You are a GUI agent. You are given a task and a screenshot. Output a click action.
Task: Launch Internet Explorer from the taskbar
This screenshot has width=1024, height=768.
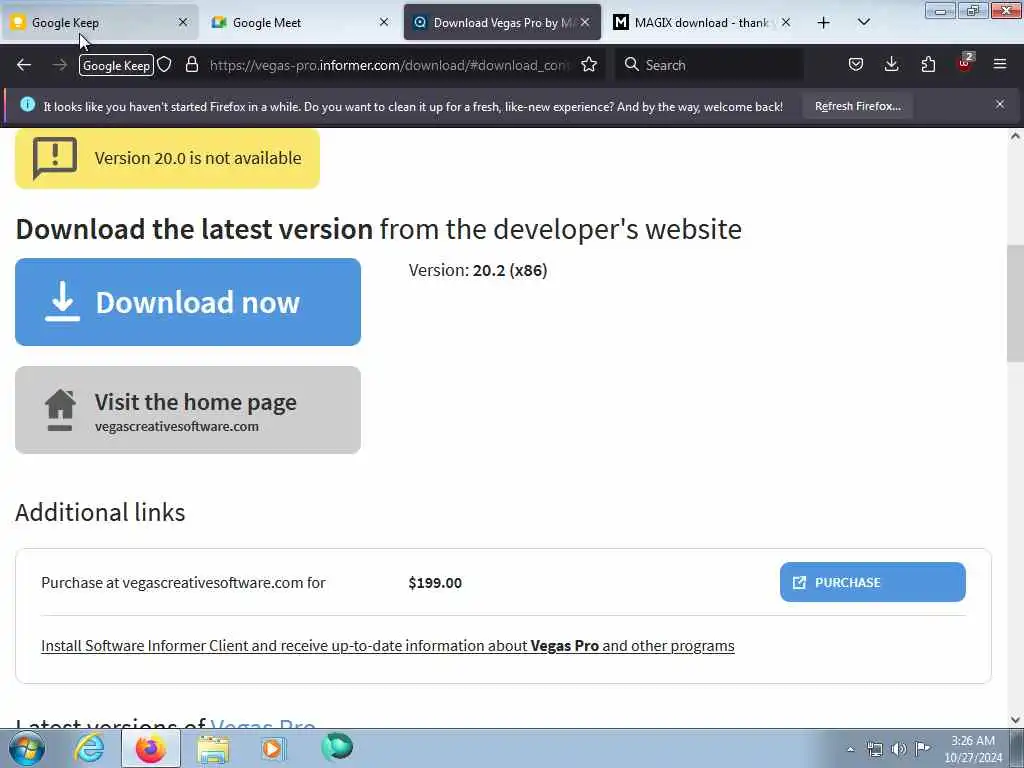[89, 748]
